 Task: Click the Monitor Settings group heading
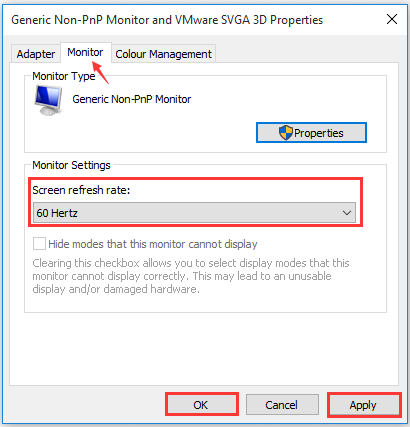pos(71,165)
